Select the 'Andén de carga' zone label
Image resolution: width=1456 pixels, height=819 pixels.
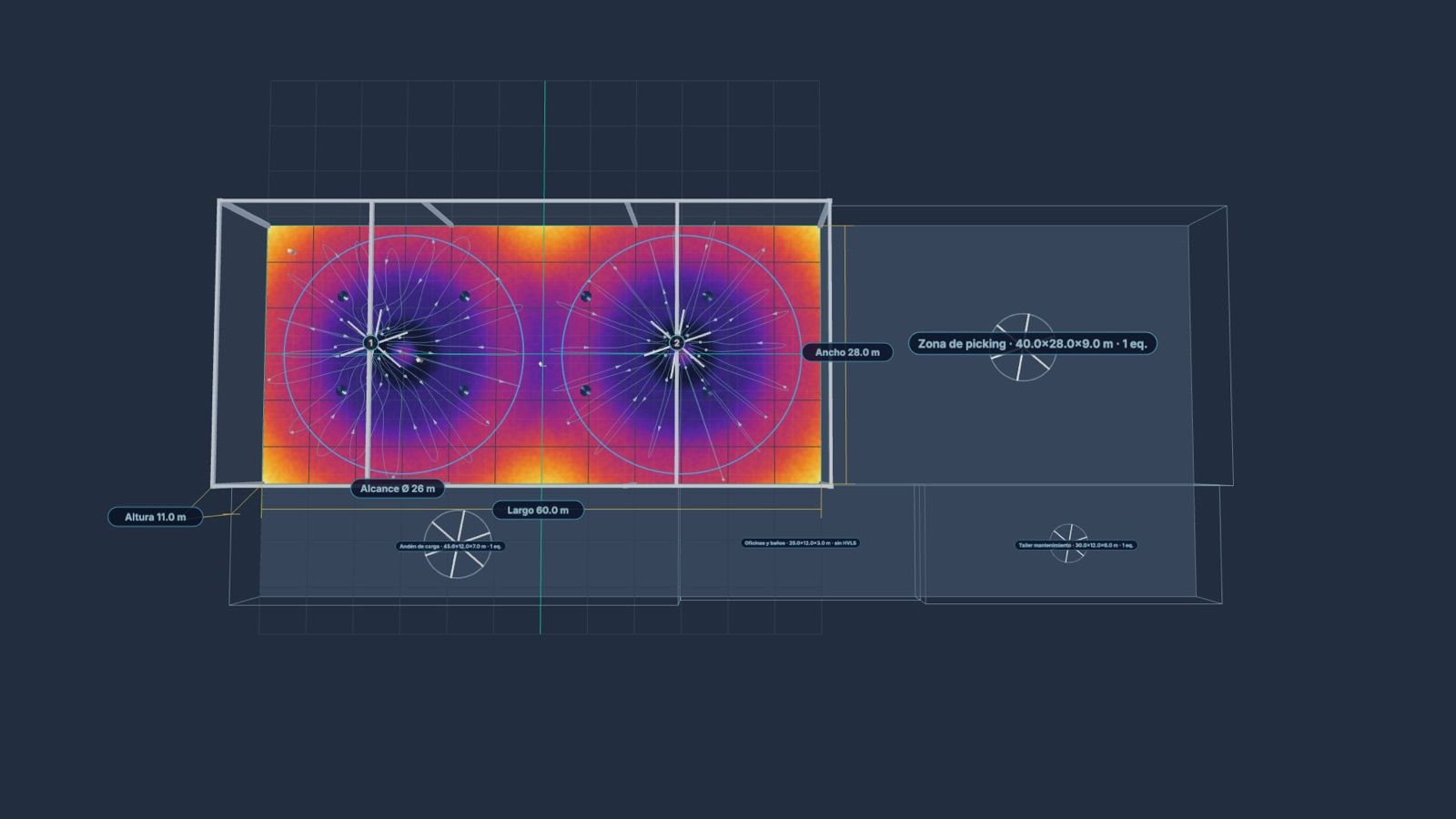[450, 546]
